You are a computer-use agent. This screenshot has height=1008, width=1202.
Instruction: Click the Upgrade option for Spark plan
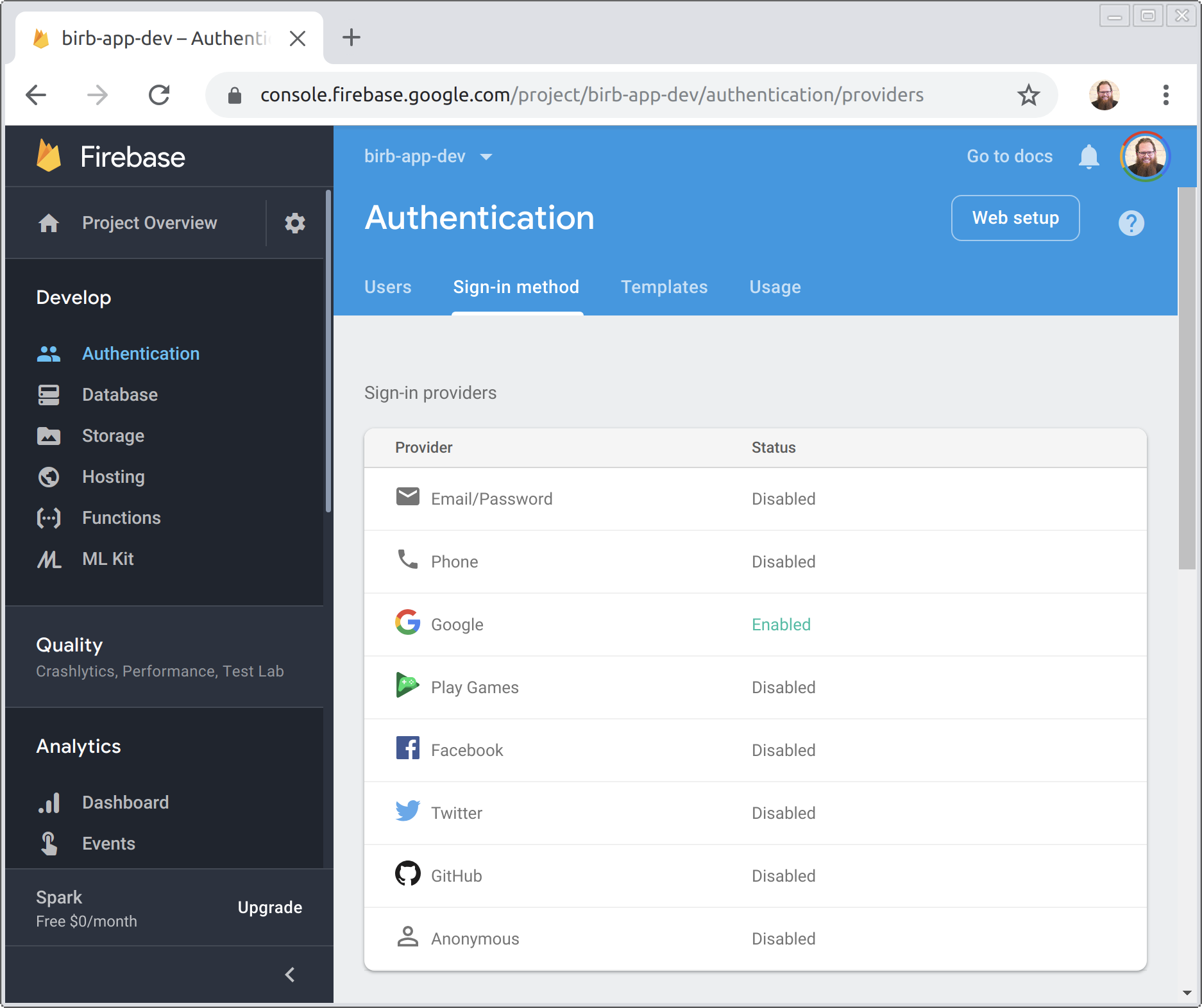(269, 907)
